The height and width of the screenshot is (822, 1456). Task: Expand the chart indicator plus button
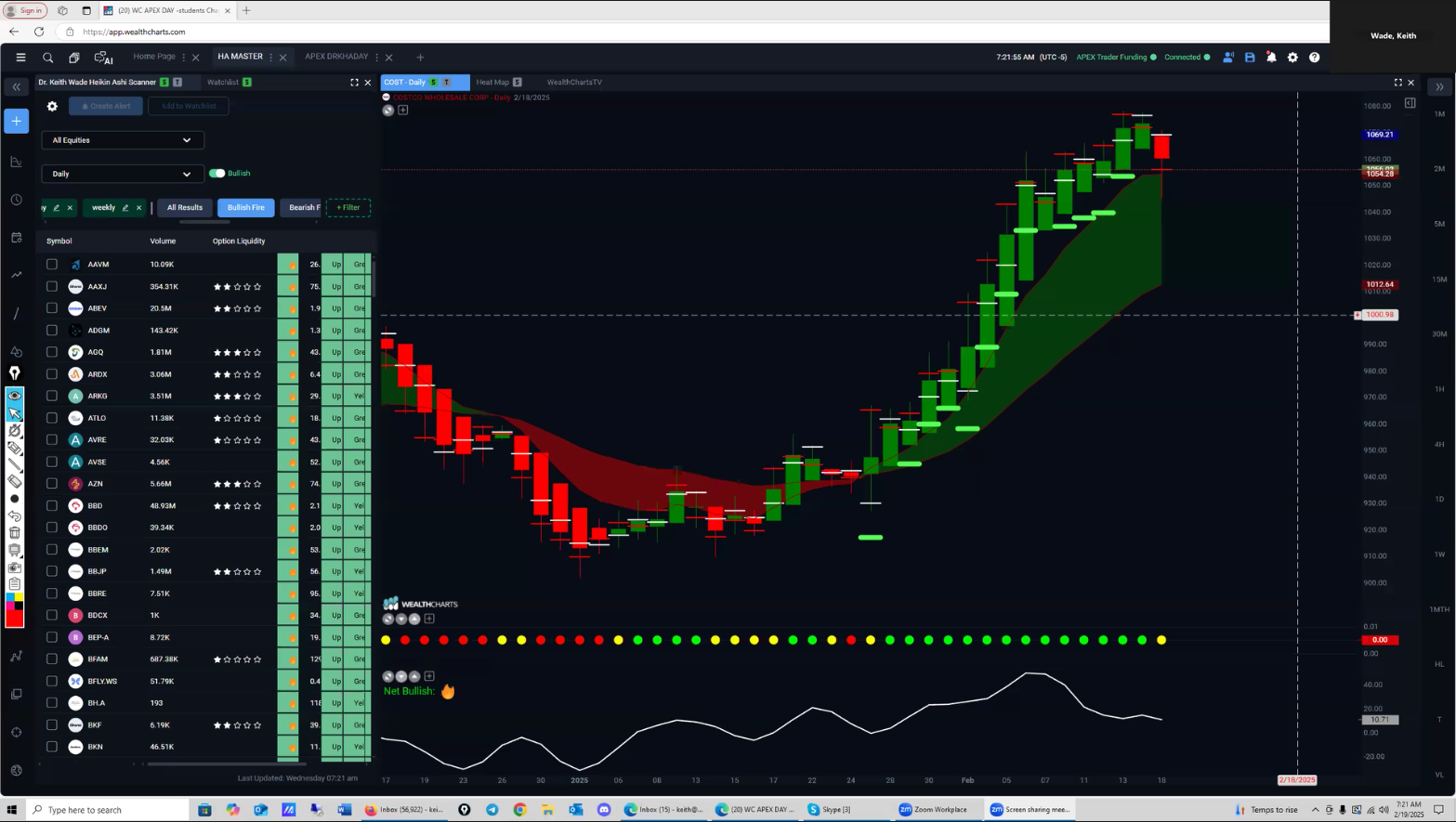click(403, 111)
